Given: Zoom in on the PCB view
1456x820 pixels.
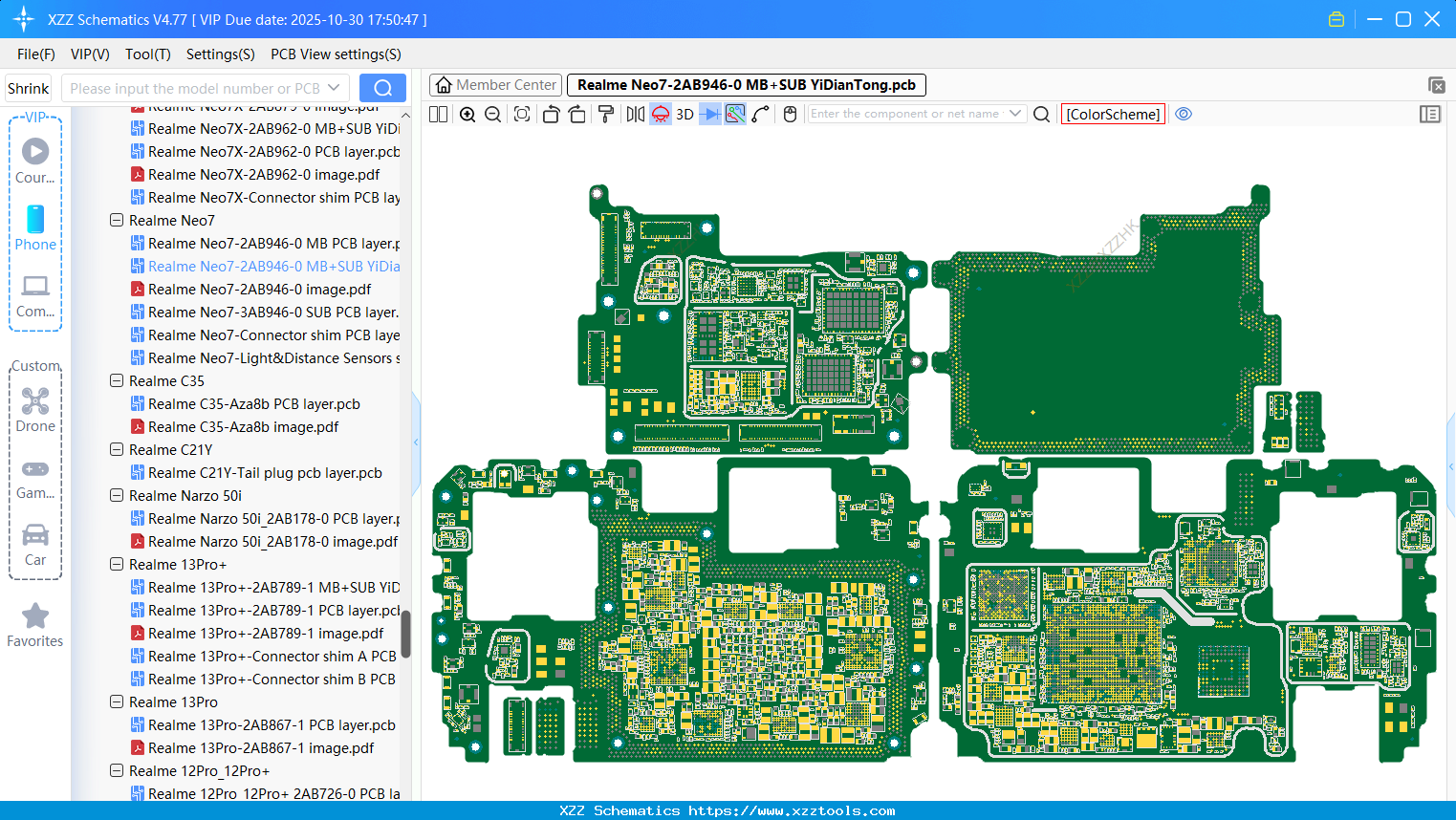Looking at the screenshot, I should click(467, 114).
